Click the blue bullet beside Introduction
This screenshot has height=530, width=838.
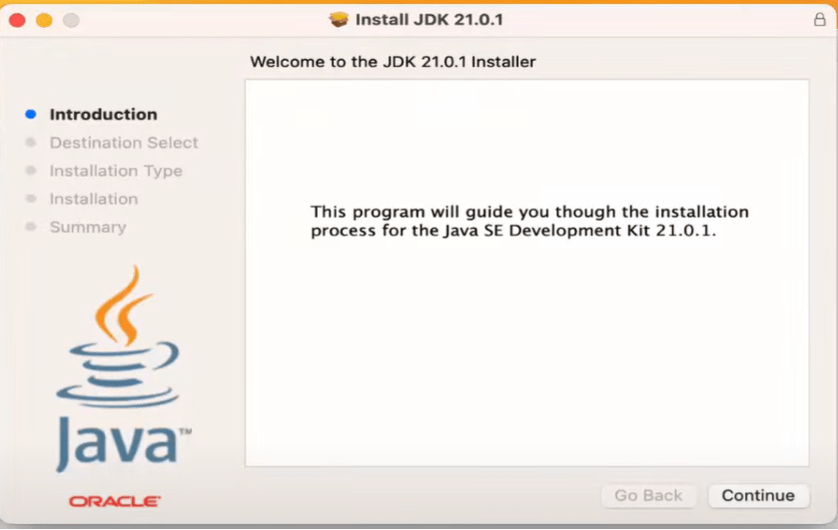pos(31,115)
